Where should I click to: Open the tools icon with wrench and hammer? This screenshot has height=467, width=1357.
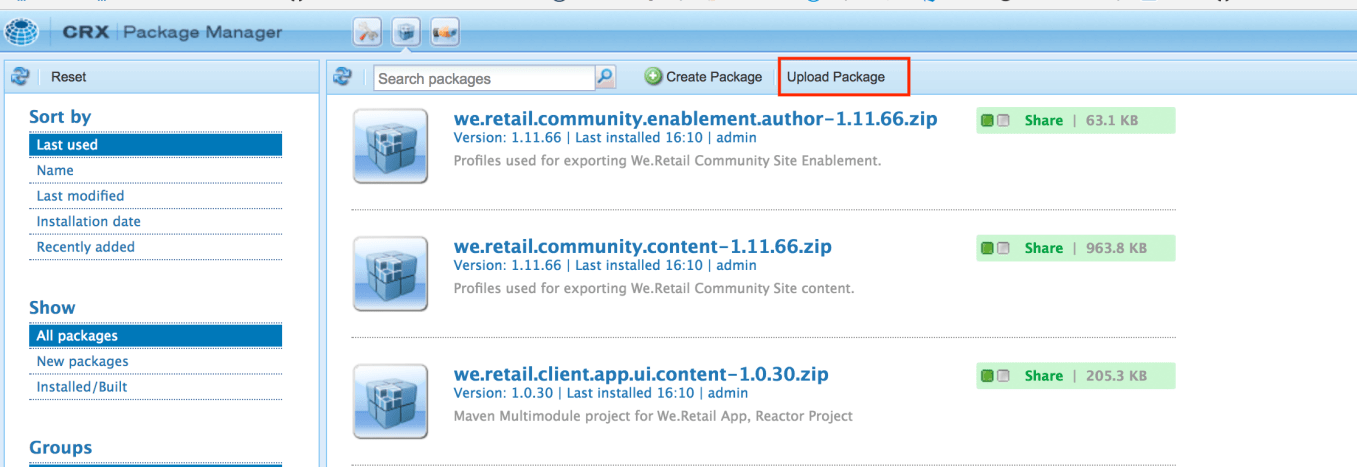pyautogui.click(x=367, y=33)
